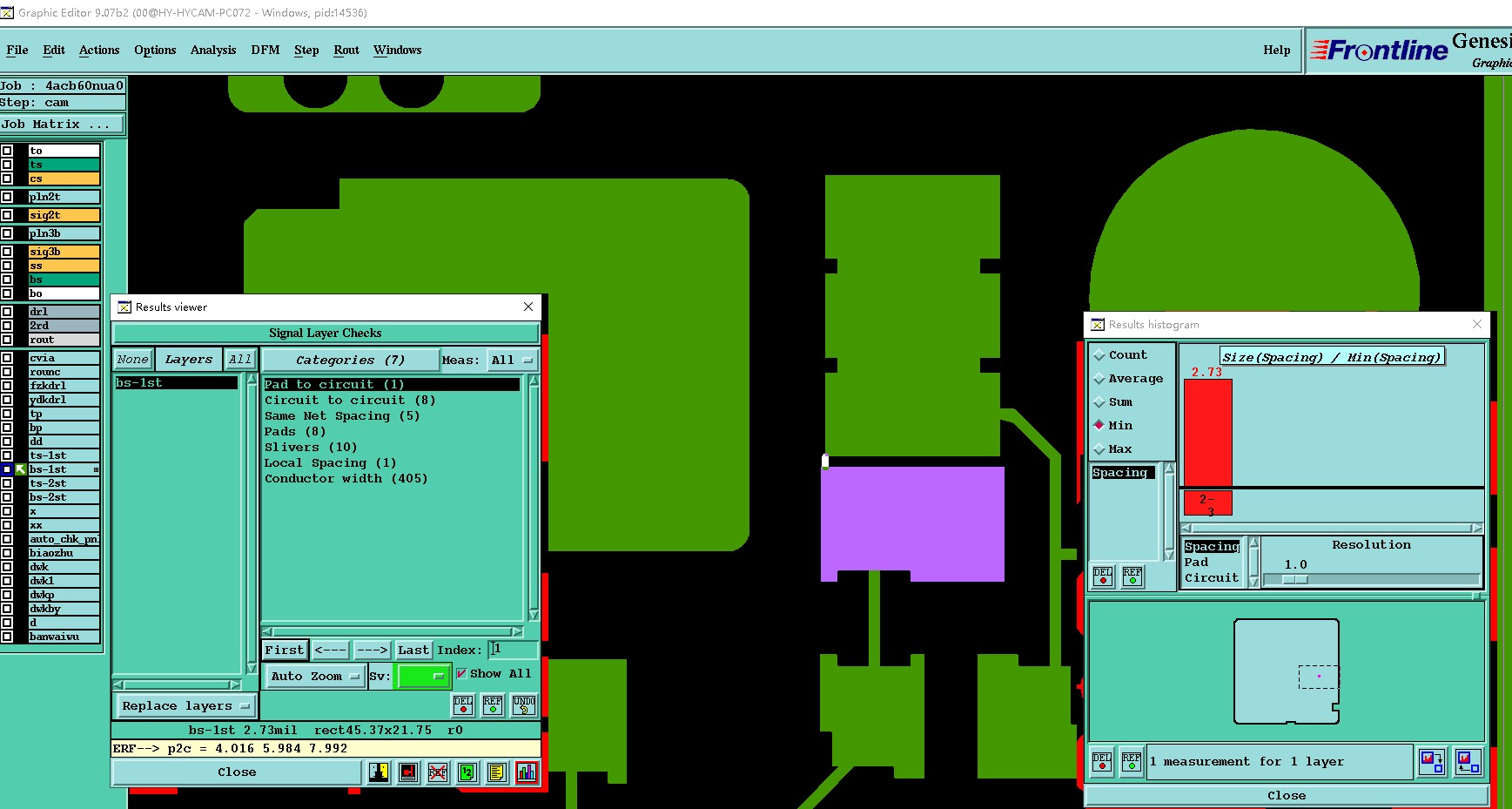Click the yellow notes page icon

[497, 772]
